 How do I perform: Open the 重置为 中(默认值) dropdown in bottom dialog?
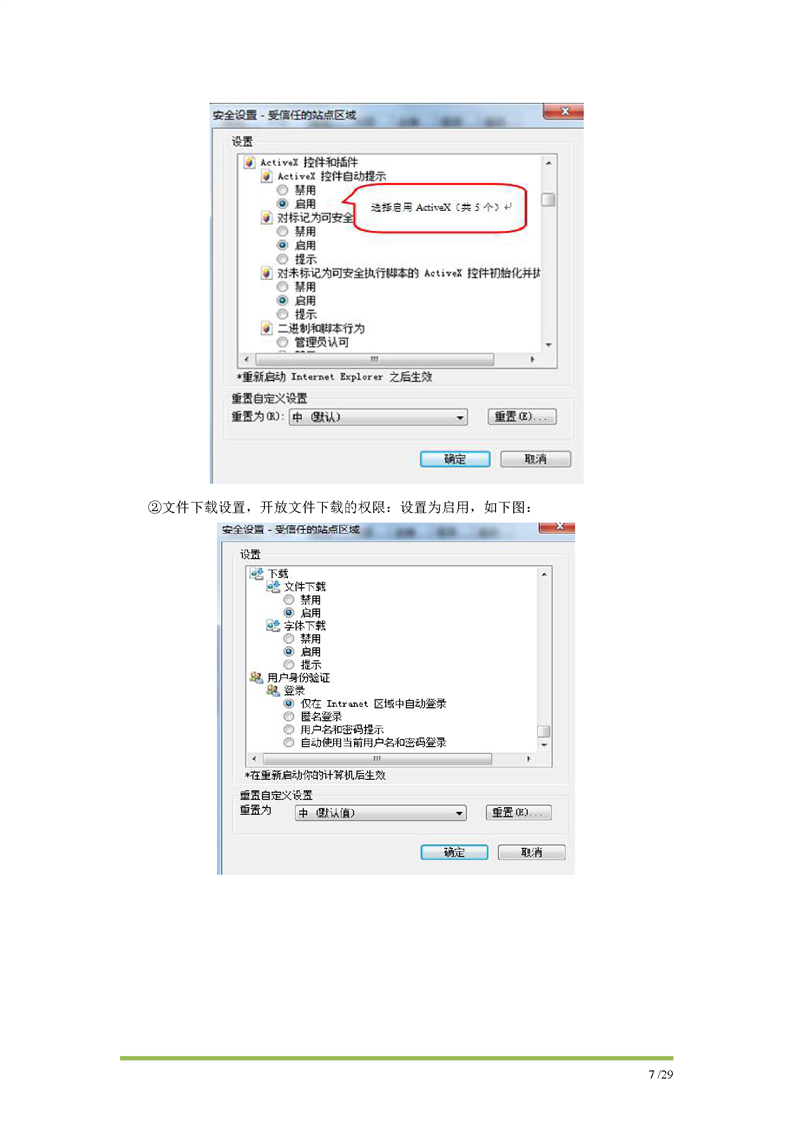(381, 813)
